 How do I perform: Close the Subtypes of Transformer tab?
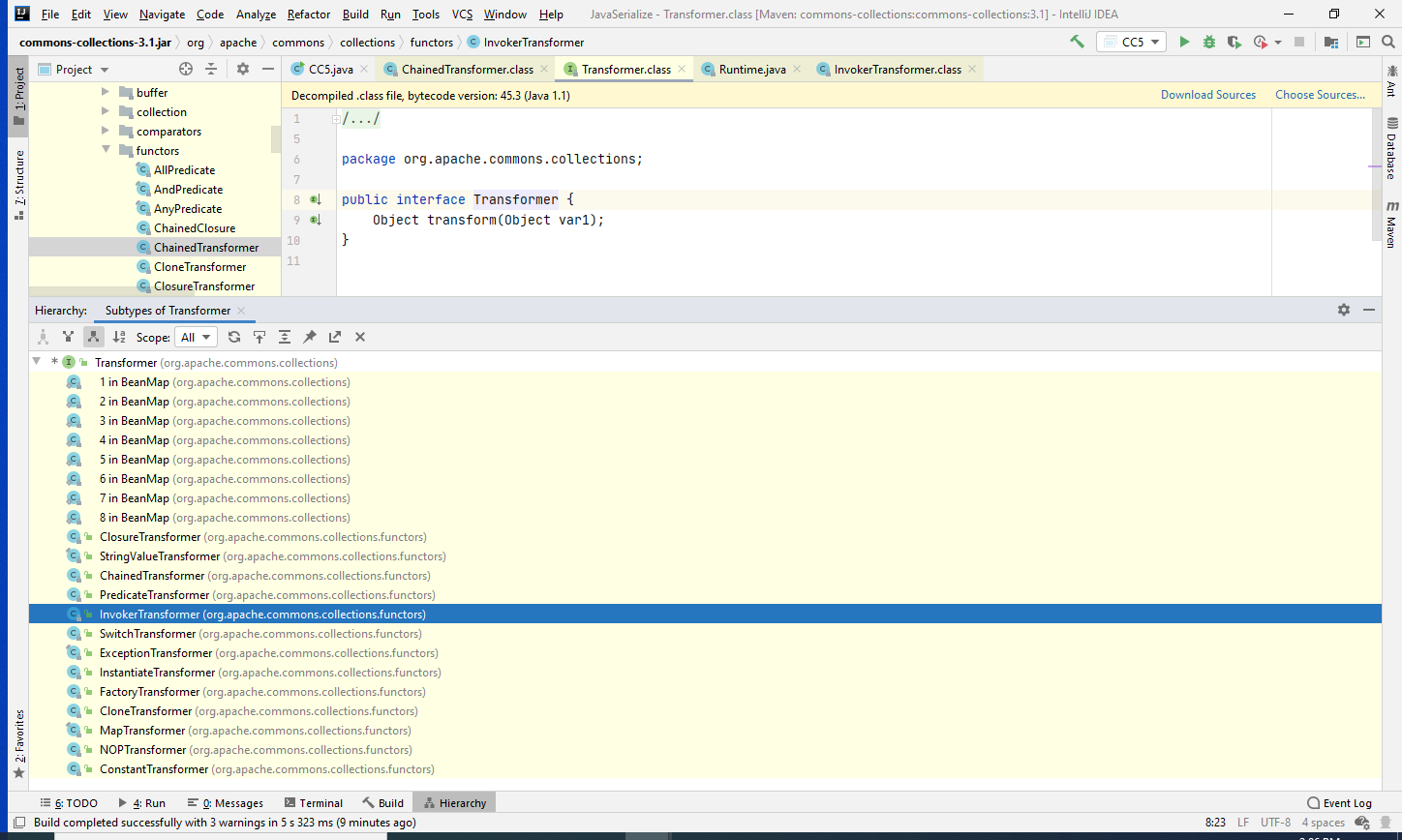pyautogui.click(x=241, y=311)
